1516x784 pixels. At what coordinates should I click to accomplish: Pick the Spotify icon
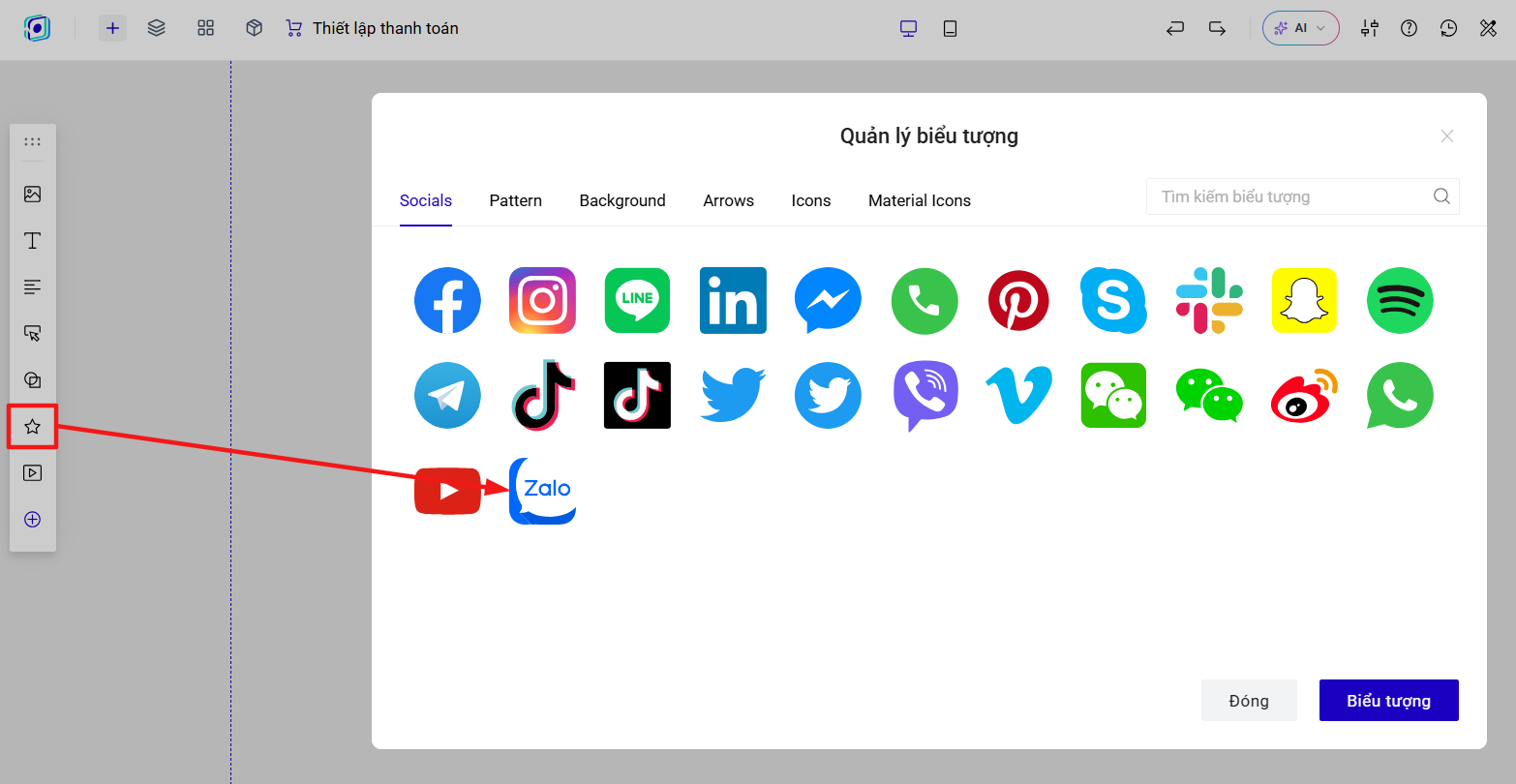pyautogui.click(x=1400, y=300)
